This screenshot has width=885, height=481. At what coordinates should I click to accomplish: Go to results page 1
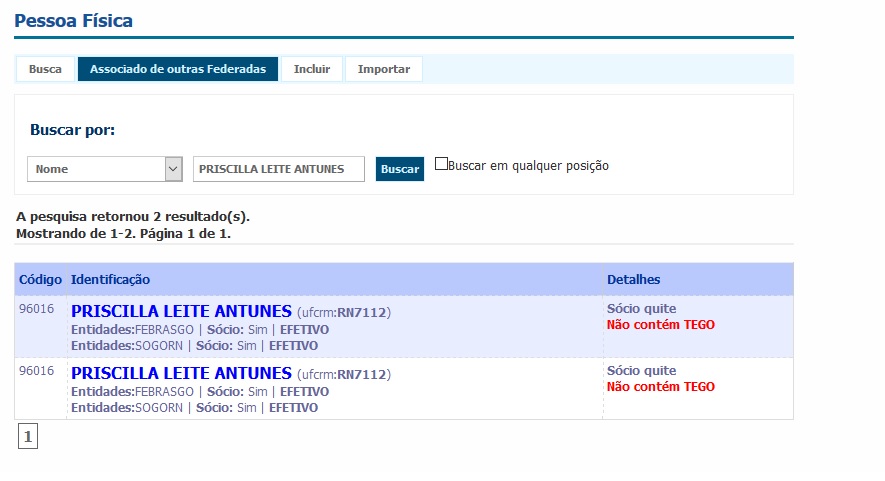pos(28,436)
